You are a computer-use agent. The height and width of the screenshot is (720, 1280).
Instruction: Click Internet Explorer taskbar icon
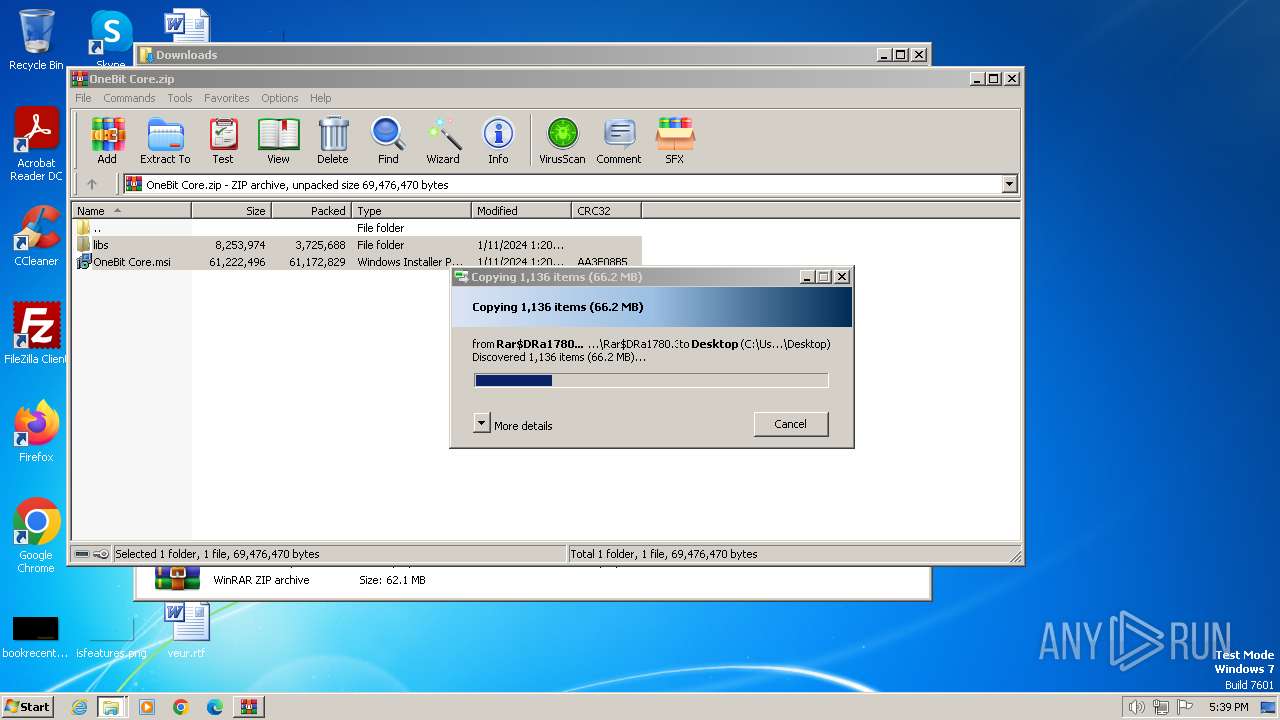point(79,707)
